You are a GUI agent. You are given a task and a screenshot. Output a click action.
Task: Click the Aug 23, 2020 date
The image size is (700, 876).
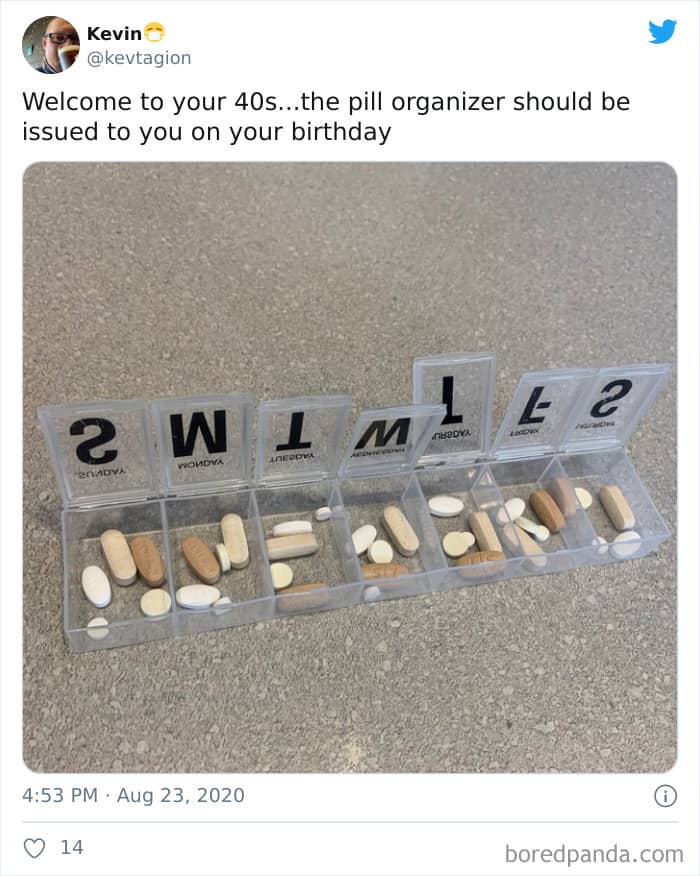tap(180, 795)
